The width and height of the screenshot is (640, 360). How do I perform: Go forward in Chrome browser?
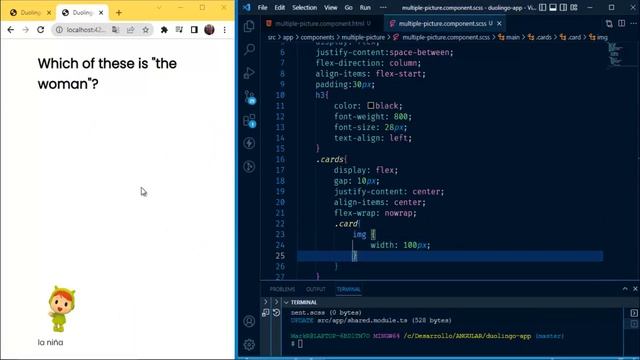[25, 30]
